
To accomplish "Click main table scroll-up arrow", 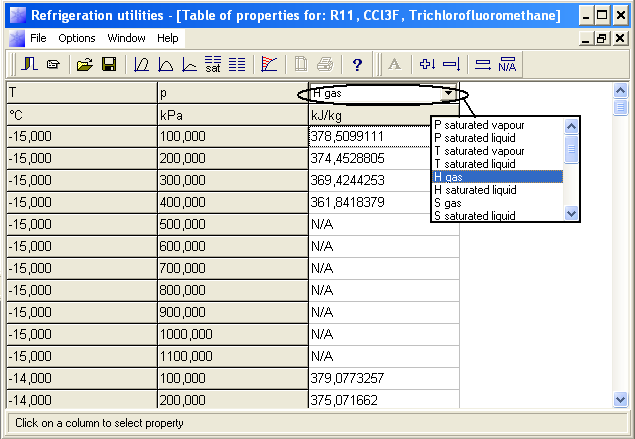I will 620,90.
